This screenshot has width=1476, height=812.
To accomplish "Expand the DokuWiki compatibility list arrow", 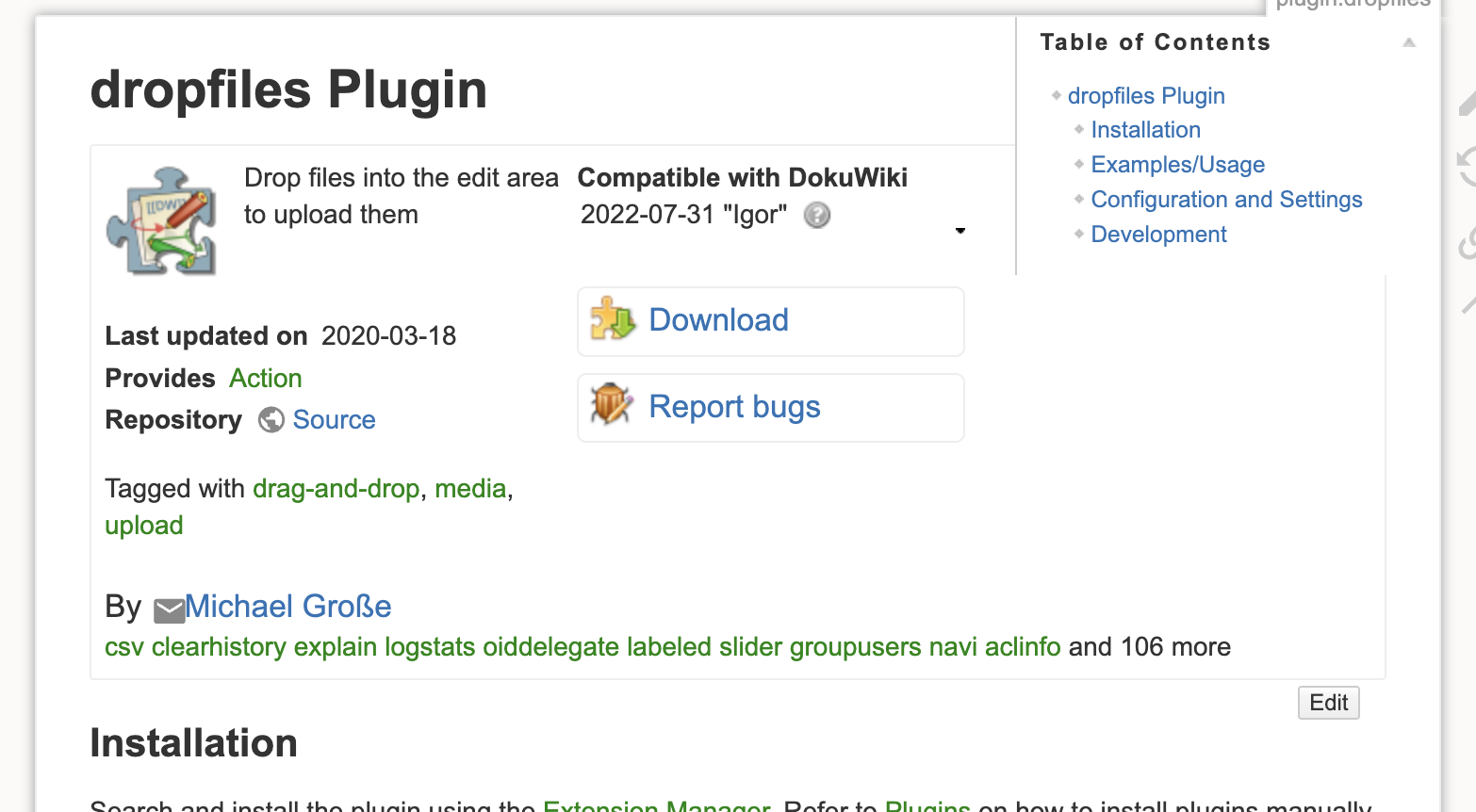I will point(960,231).
